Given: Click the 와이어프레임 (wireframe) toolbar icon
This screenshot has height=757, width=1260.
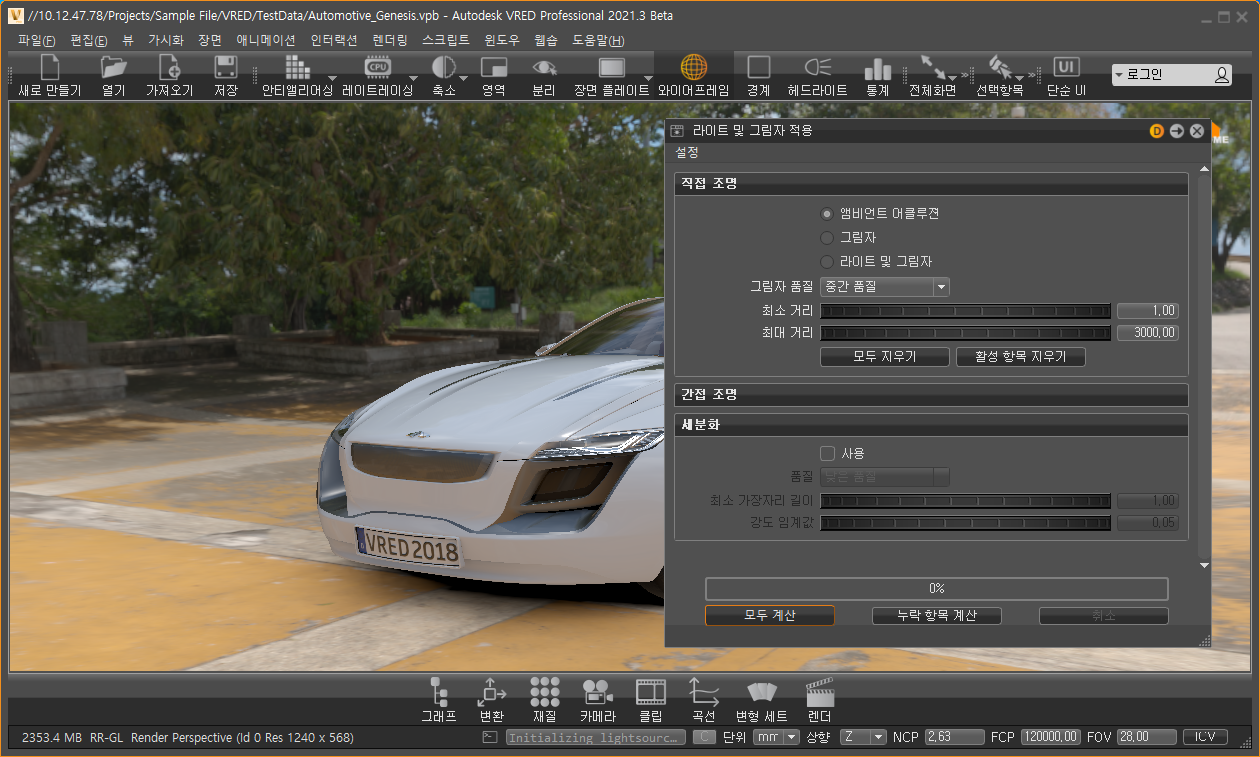Looking at the screenshot, I should click(x=693, y=75).
